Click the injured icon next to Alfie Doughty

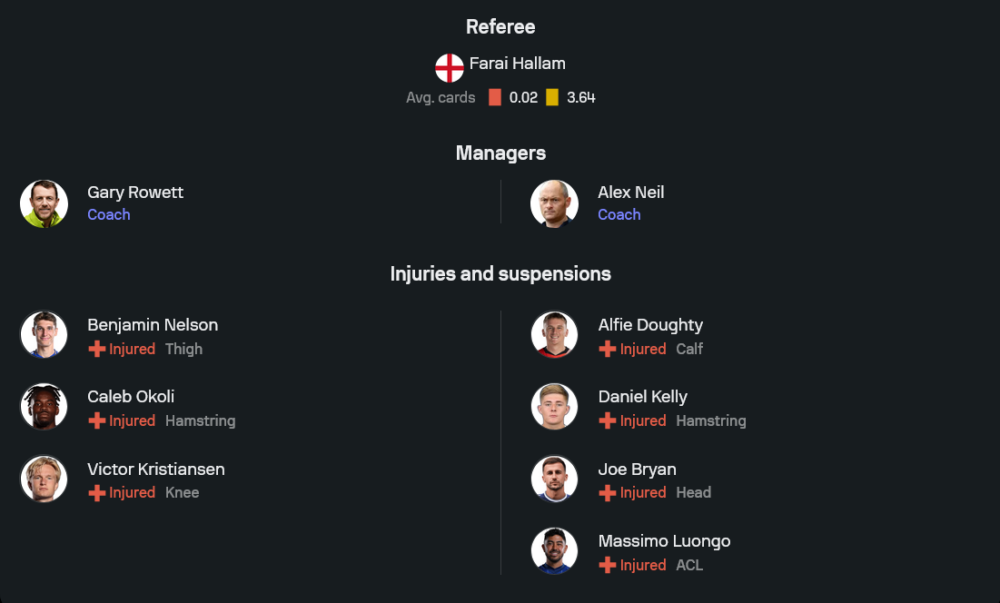pos(607,349)
